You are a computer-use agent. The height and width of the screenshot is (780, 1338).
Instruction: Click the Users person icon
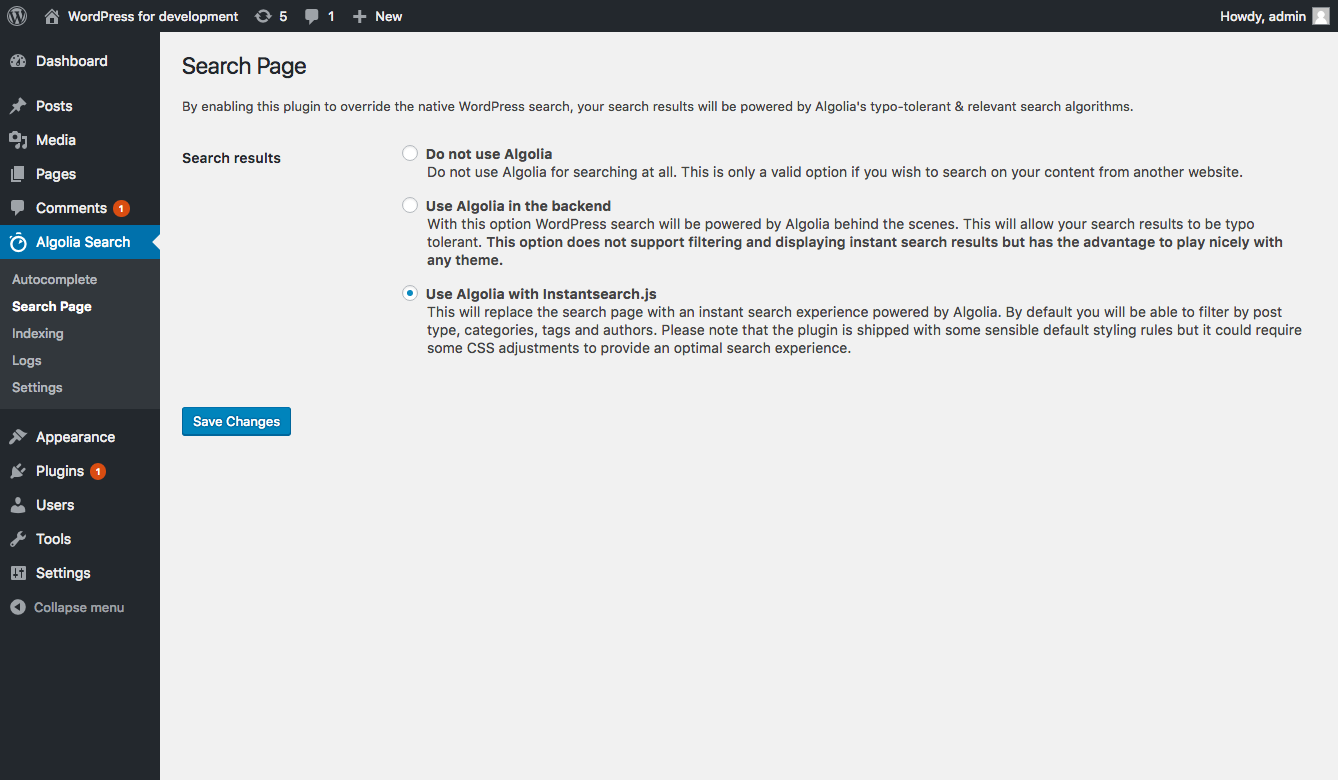coord(18,505)
